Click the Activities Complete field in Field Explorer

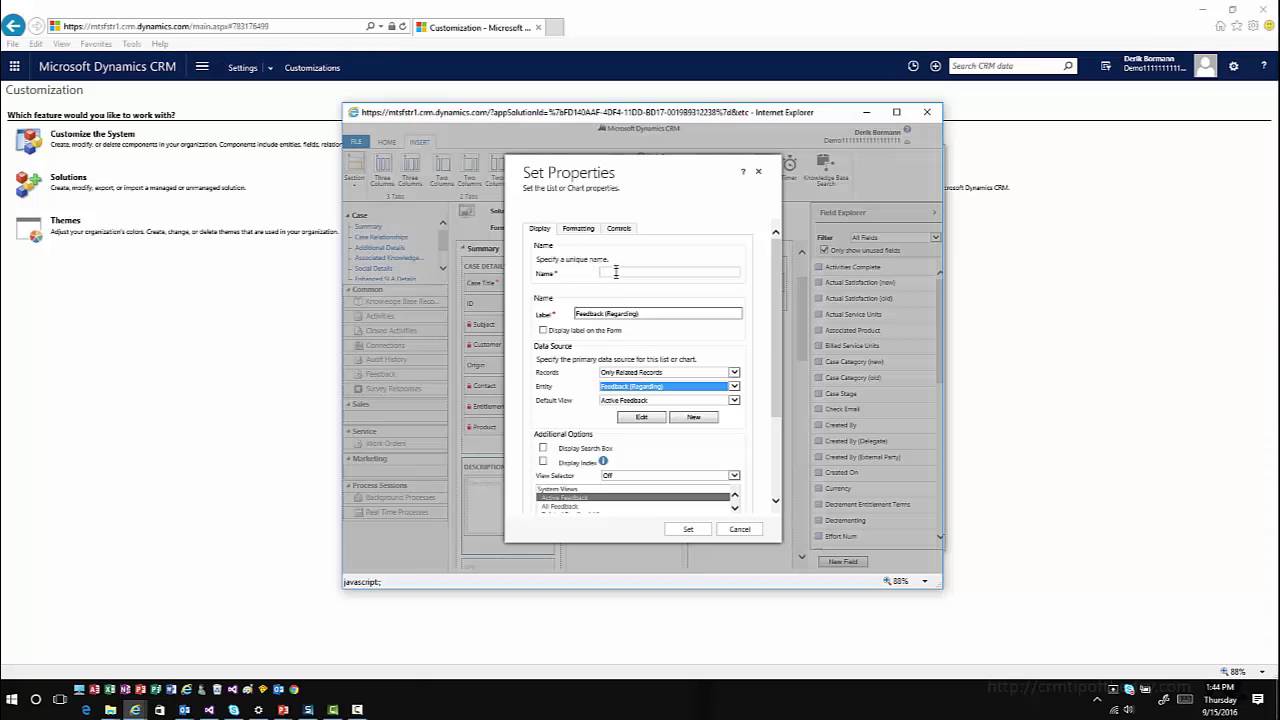852,267
